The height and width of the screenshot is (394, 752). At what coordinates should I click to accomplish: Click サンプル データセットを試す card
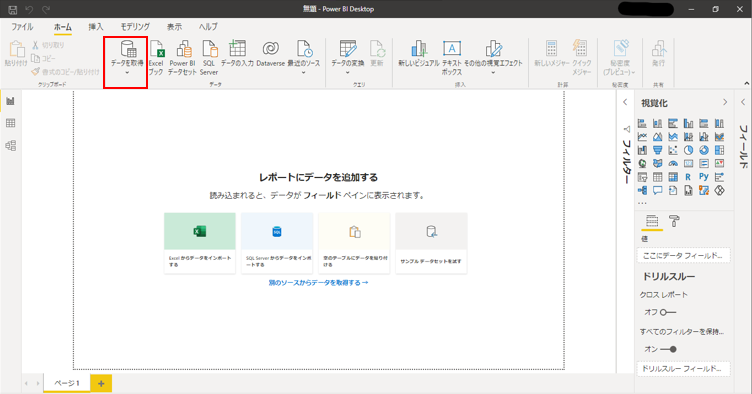(431, 243)
